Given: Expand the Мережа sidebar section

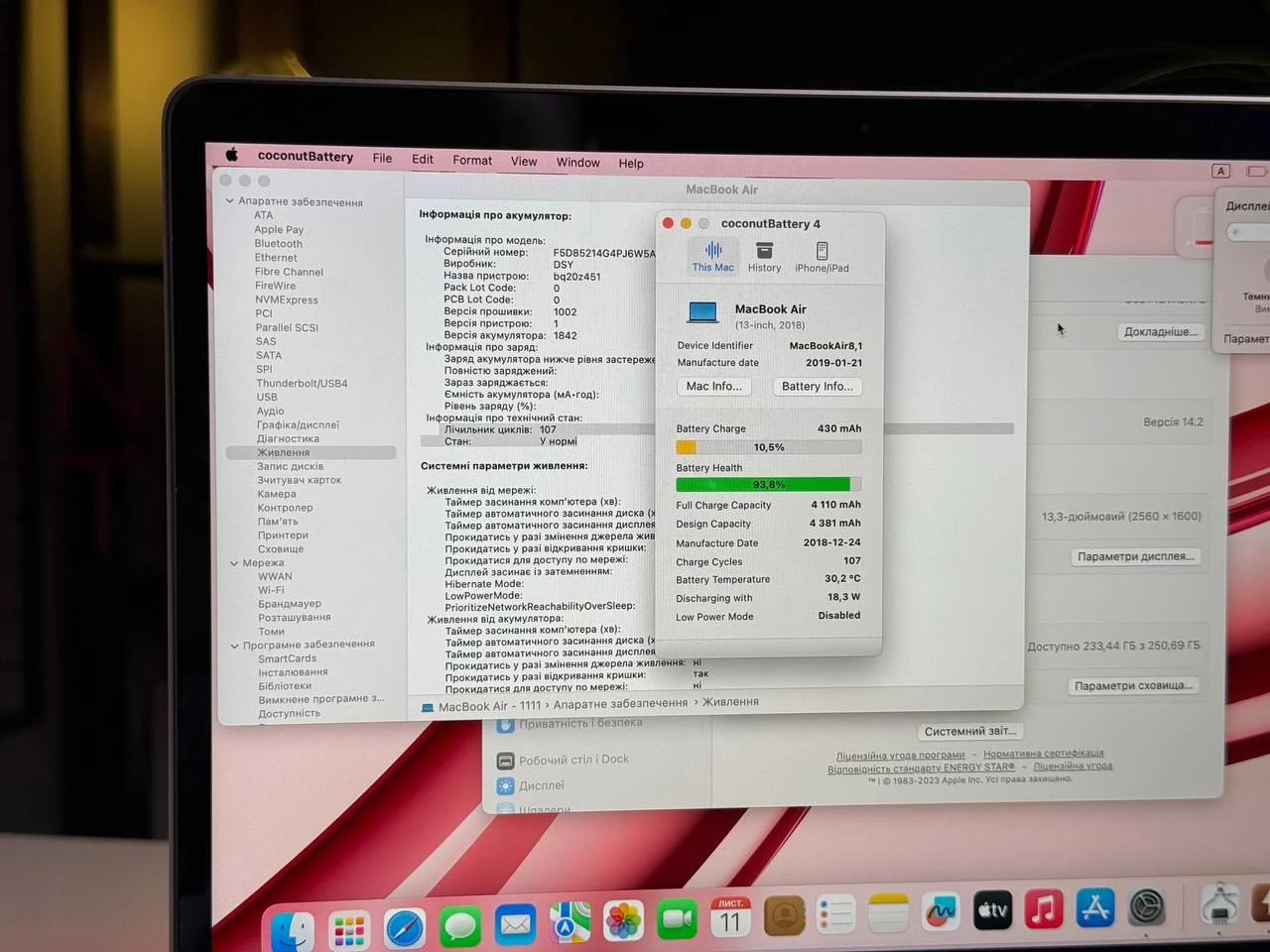Looking at the screenshot, I should tap(234, 562).
